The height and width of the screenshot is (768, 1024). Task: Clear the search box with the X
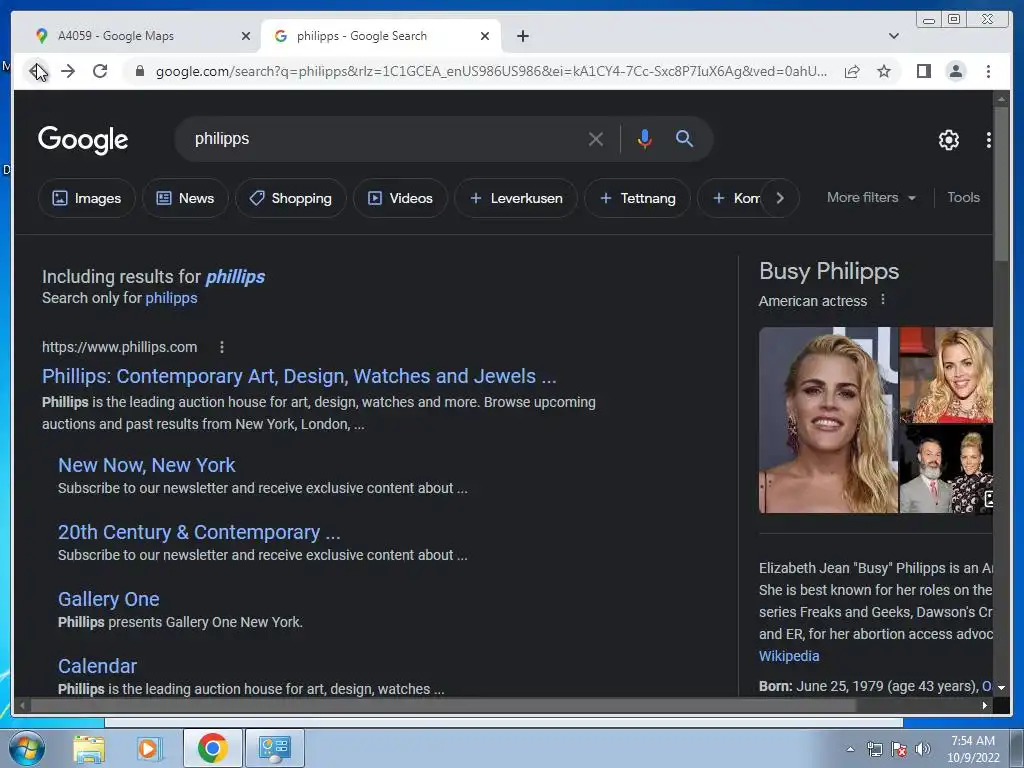(596, 139)
